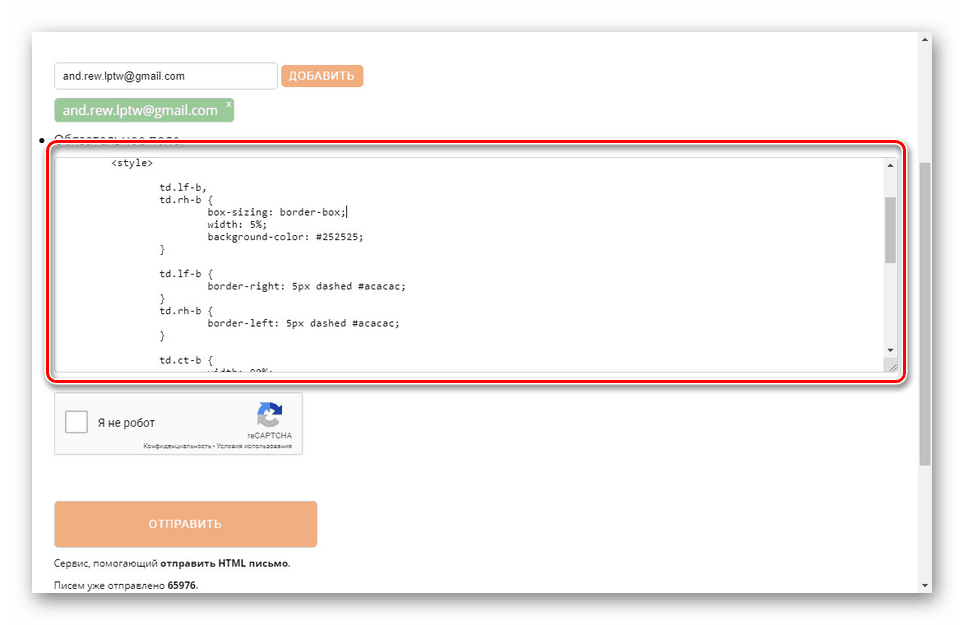Click the ДОБАВИТЬ button
The height and width of the screenshot is (625, 964).
322,76
